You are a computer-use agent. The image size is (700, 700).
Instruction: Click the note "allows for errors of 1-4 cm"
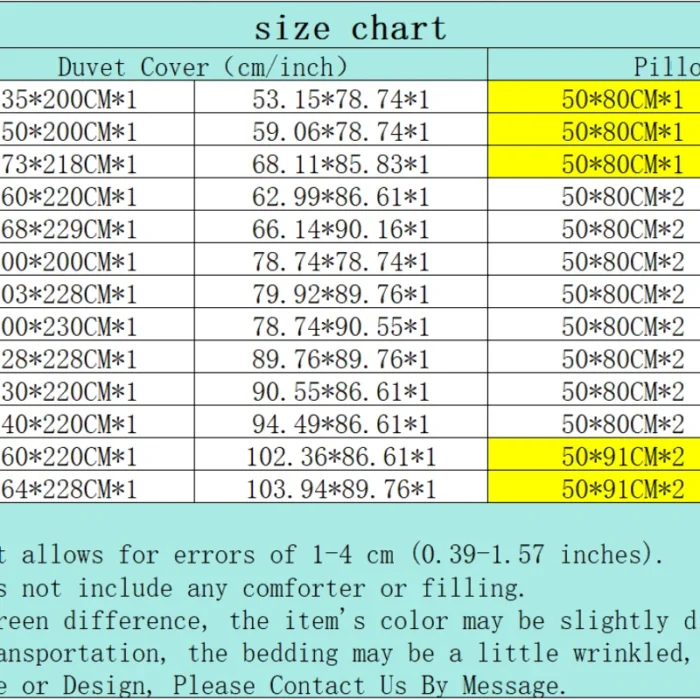coord(208,554)
